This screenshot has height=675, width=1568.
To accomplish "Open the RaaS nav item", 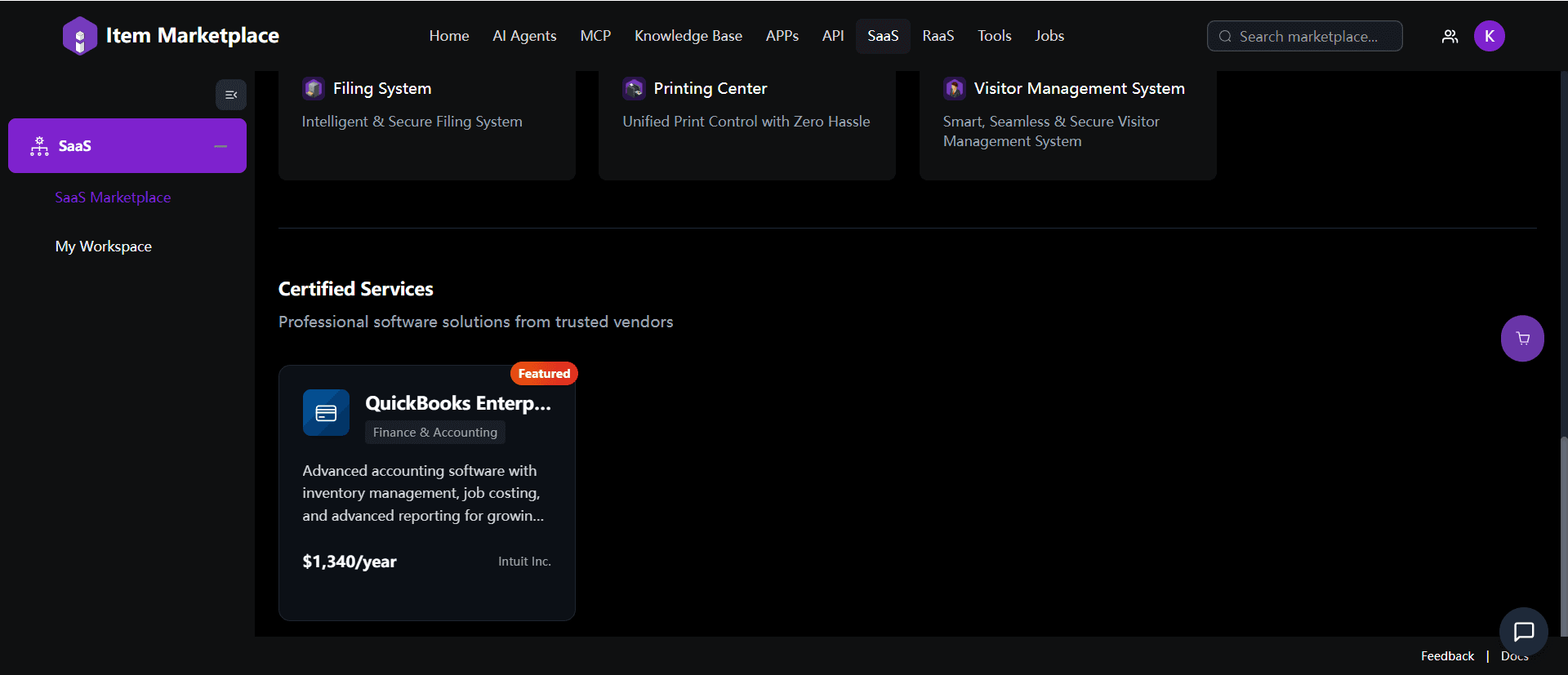I will 938,36.
